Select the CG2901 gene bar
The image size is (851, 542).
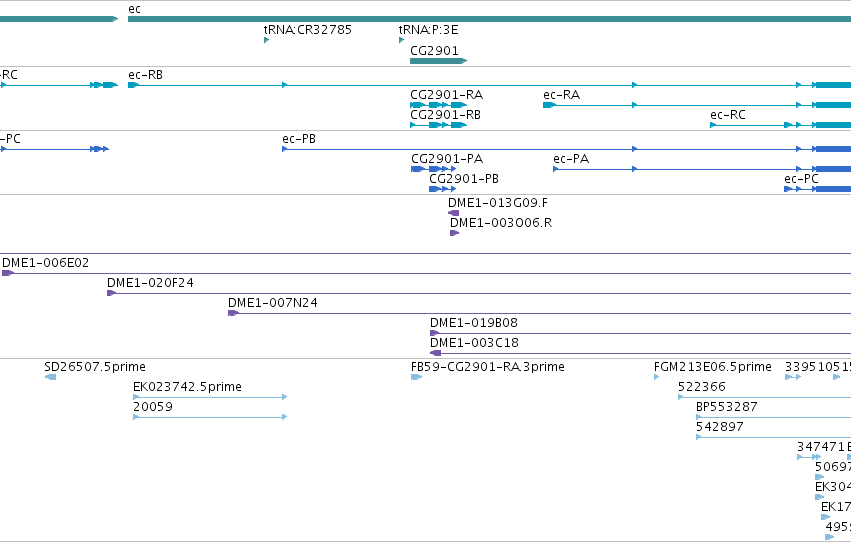pos(439,61)
